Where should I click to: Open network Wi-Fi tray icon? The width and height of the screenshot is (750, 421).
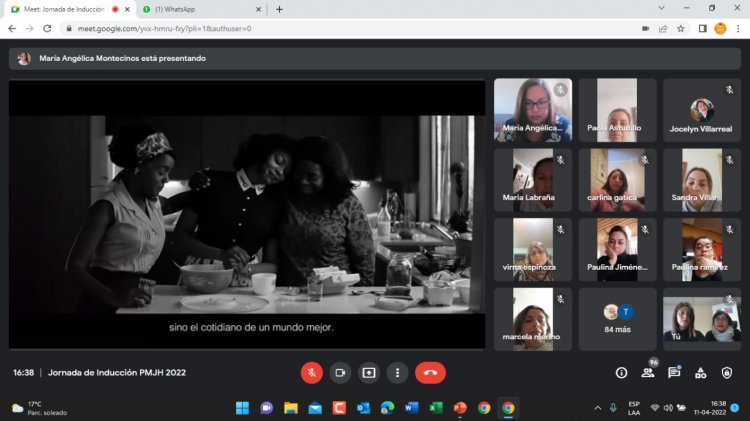[655, 408]
